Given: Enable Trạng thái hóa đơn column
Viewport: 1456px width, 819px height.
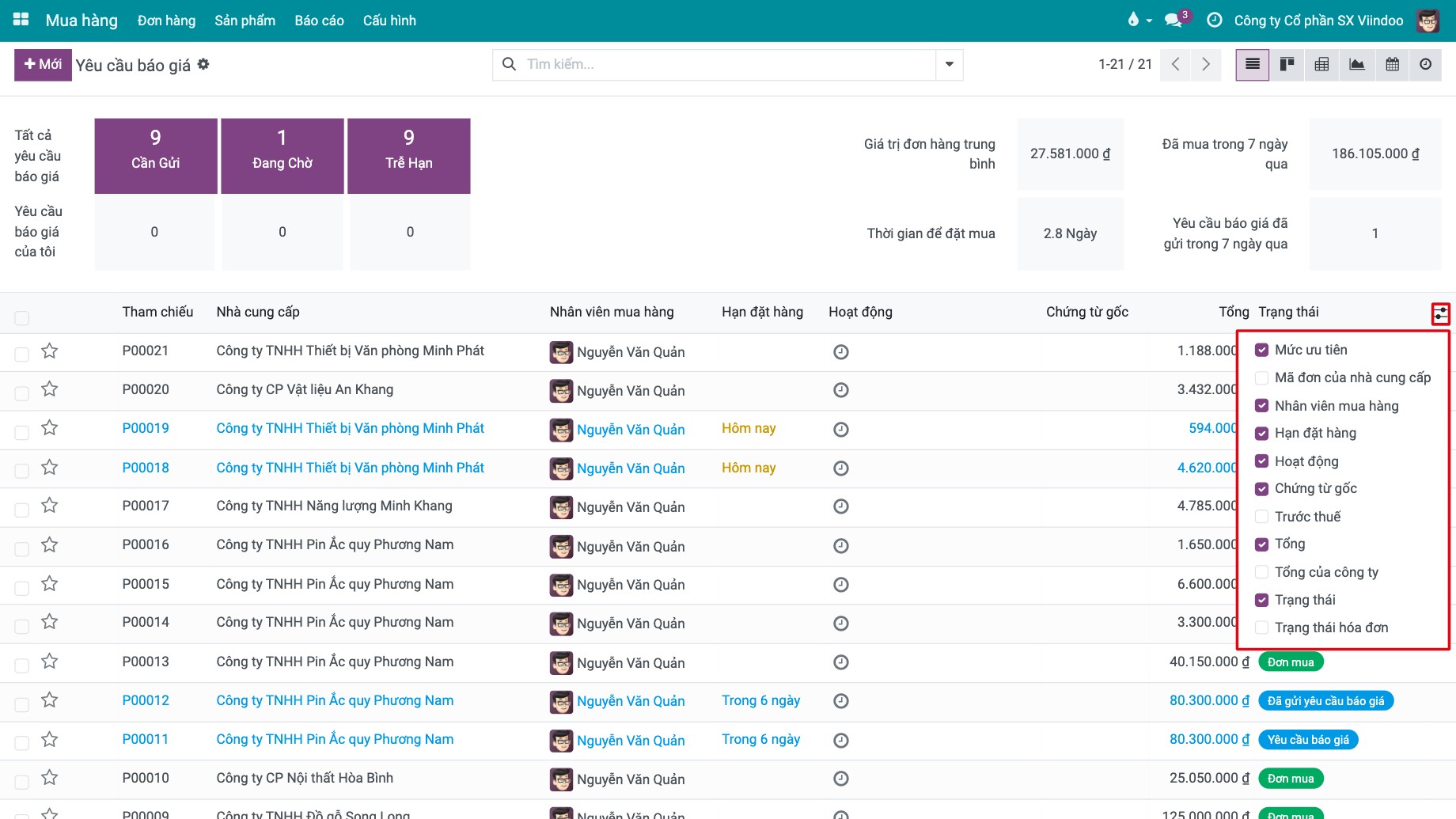Looking at the screenshot, I should (x=1262, y=627).
